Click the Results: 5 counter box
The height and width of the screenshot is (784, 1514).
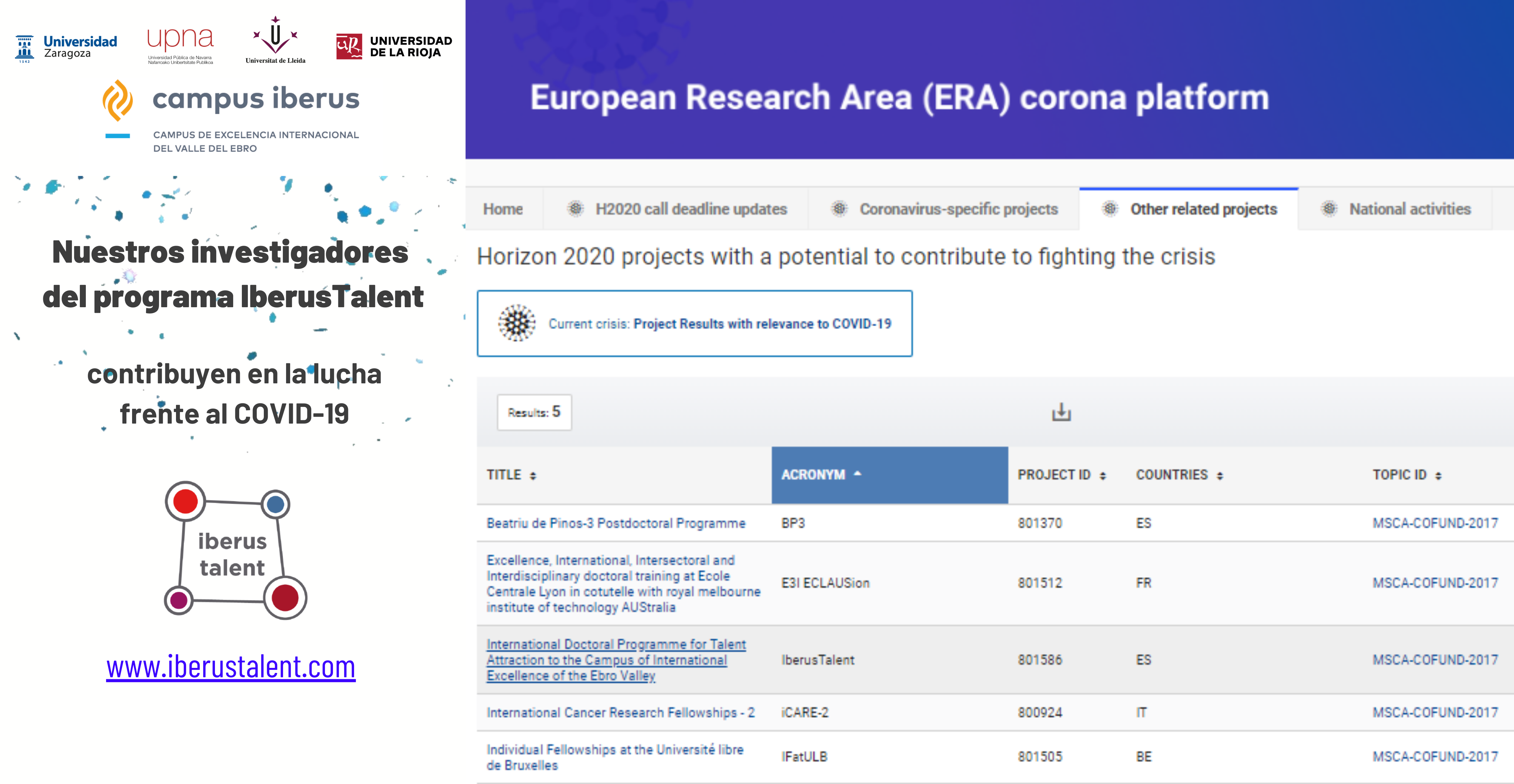pyautogui.click(x=534, y=412)
